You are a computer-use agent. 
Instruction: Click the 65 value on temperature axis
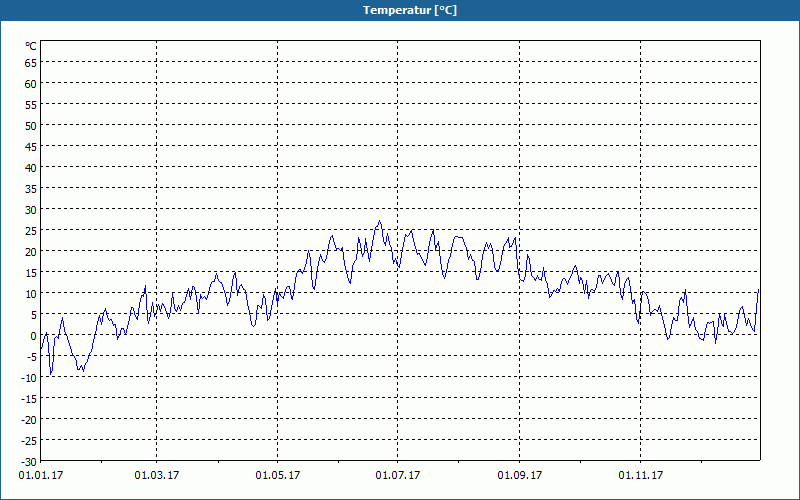[31, 63]
